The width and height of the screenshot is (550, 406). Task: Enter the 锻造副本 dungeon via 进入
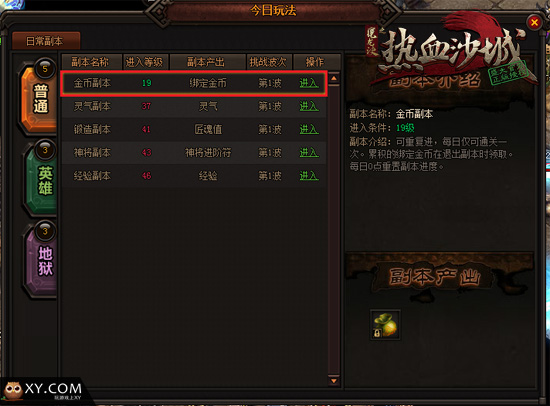[309, 129]
